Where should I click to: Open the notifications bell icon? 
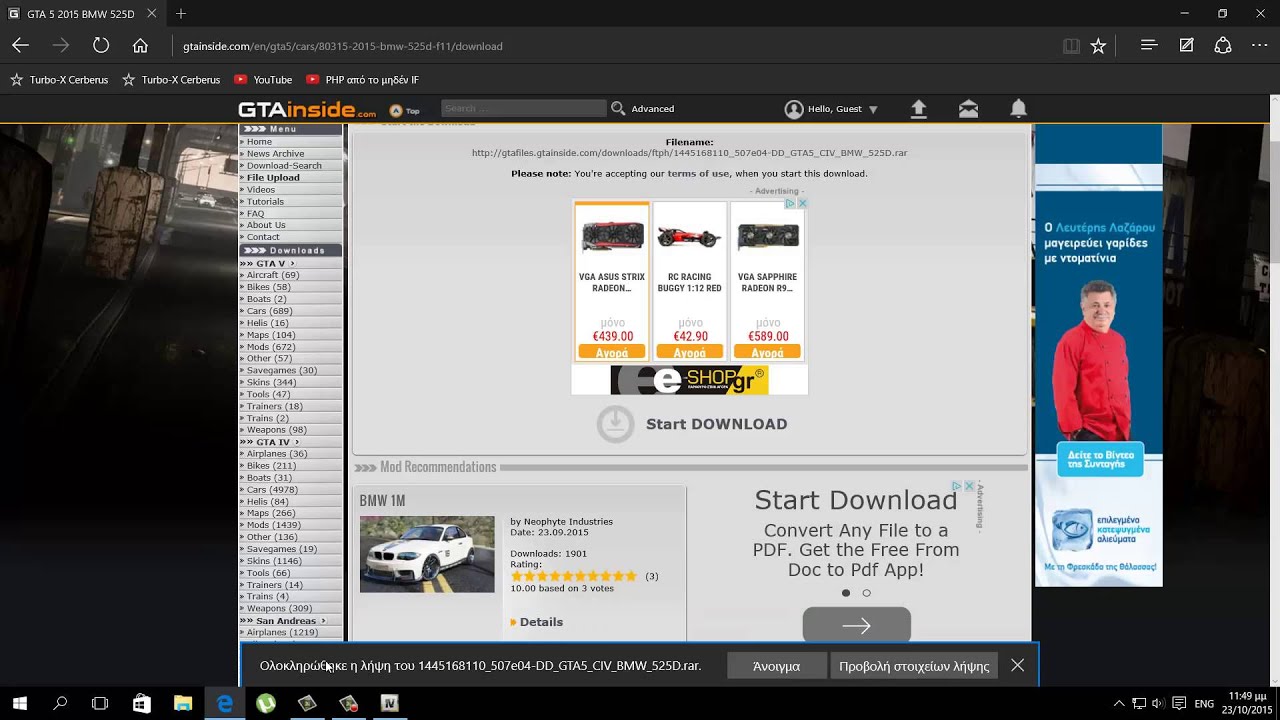1018,108
